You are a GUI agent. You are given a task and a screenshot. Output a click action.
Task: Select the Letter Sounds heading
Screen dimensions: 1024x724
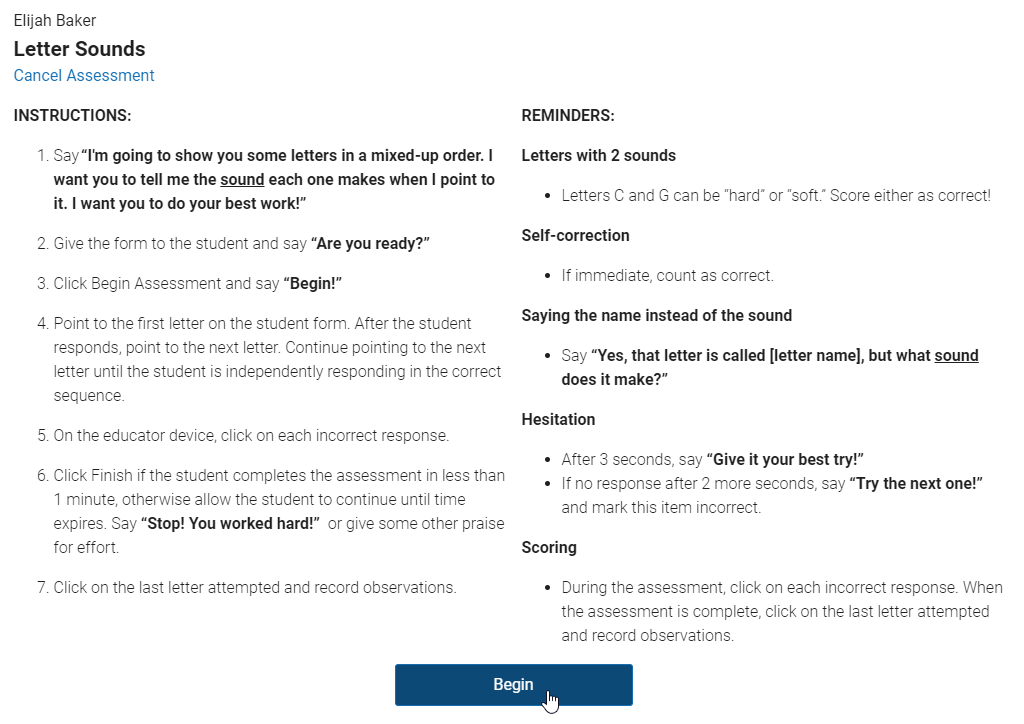[x=80, y=49]
